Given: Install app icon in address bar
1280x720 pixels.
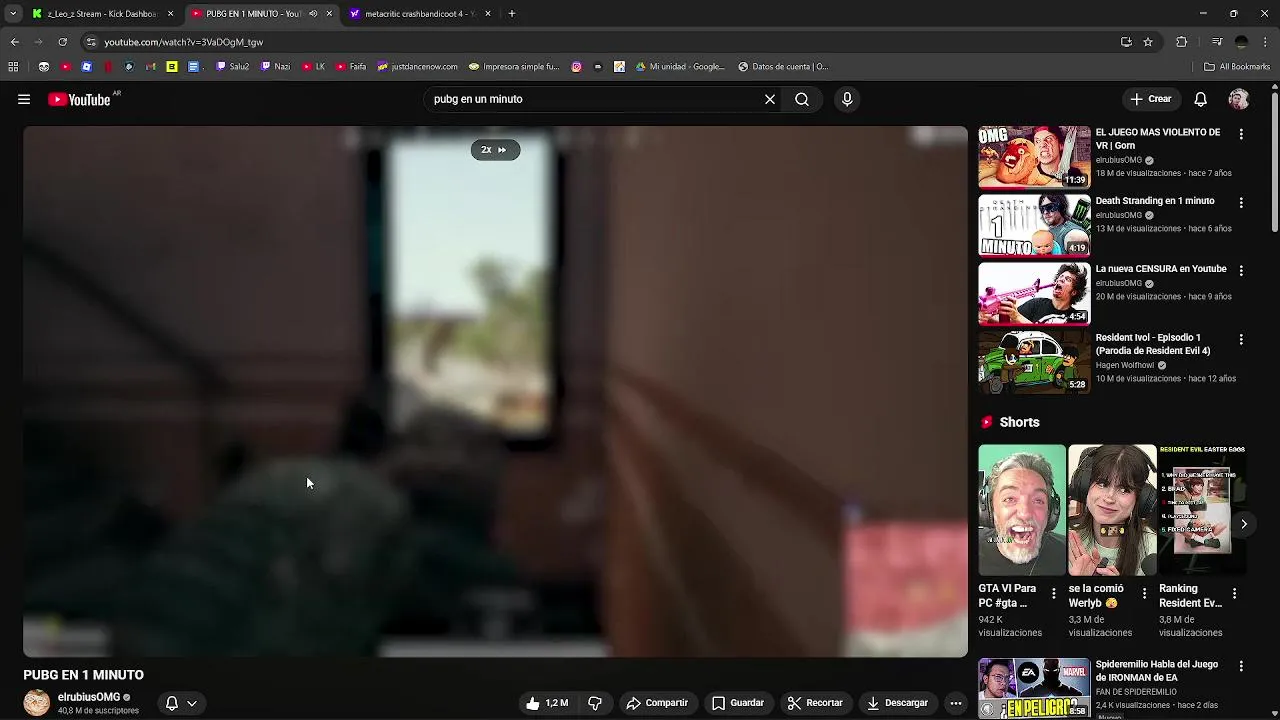Looking at the screenshot, I should (x=1126, y=42).
